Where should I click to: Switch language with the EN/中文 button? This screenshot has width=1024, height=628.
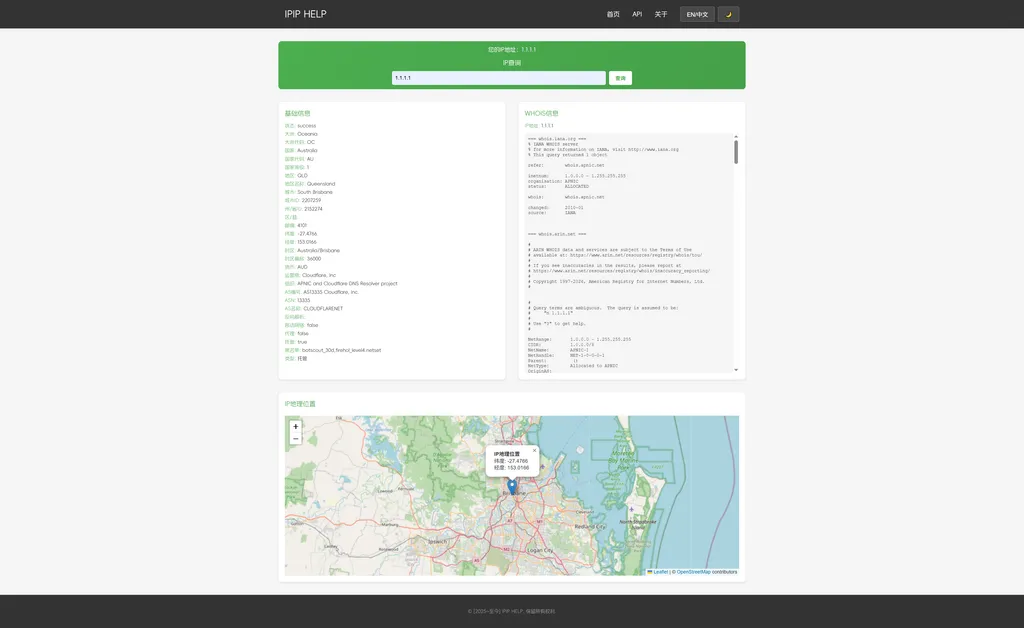pyautogui.click(x=697, y=14)
